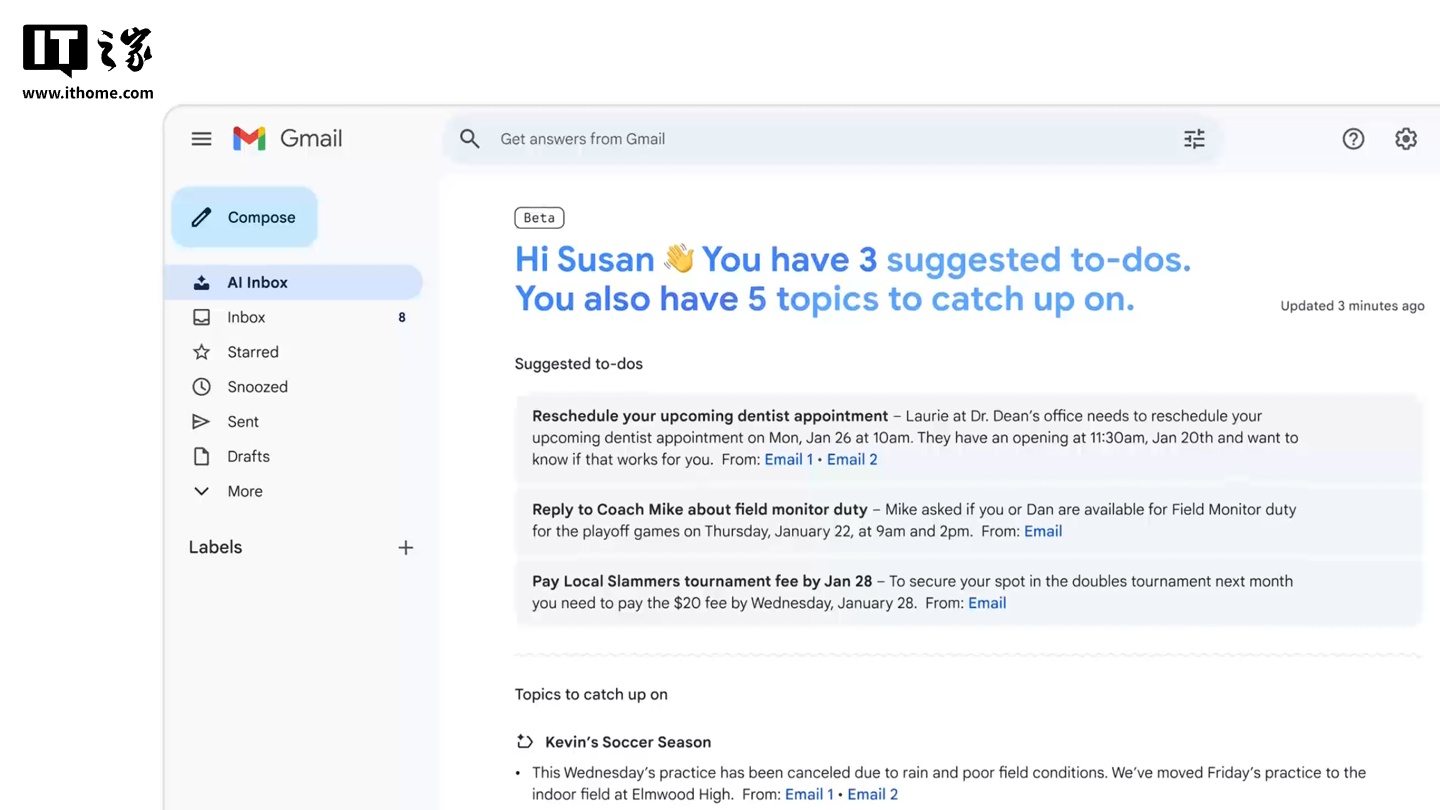The height and width of the screenshot is (810, 1440).
Task: Open Email 1 from the dentist to-do
Action: pyautogui.click(x=789, y=459)
